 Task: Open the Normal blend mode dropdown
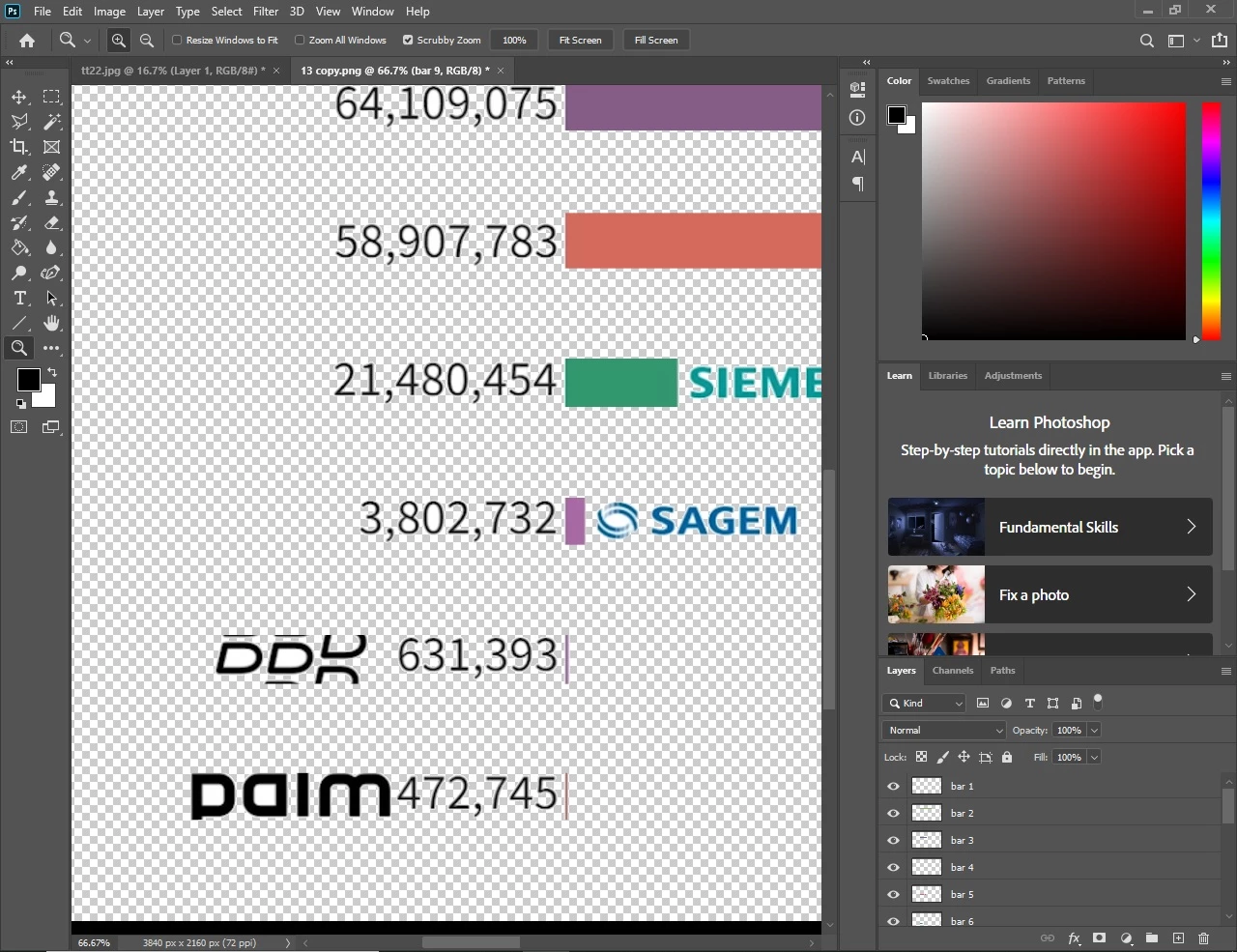point(944,731)
